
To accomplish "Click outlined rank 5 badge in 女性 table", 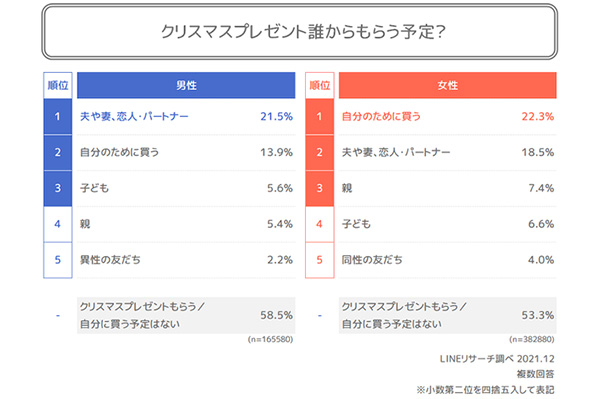I will pyautogui.click(x=320, y=260).
